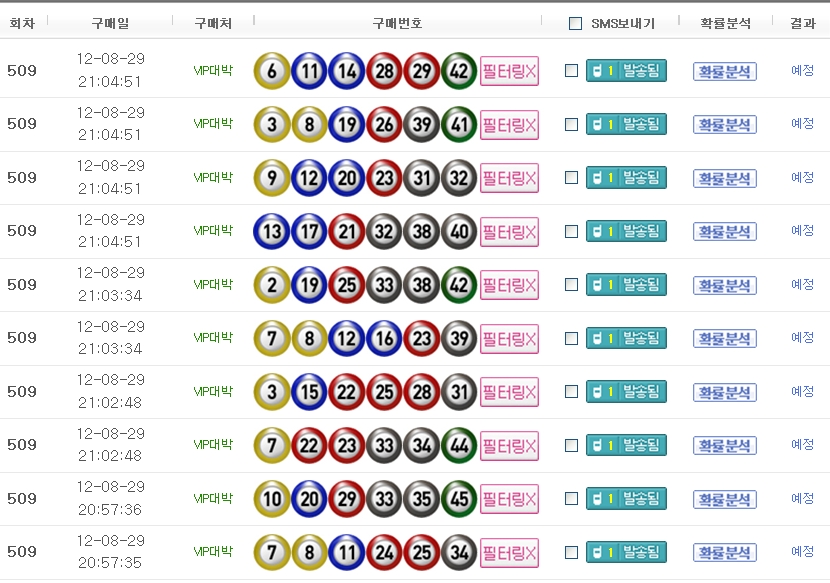This screenshot has height=583, width=830.
Task: Click the 예정 result link in the row with ball 2
Action: pyautogui.click(x=802, y=284)
